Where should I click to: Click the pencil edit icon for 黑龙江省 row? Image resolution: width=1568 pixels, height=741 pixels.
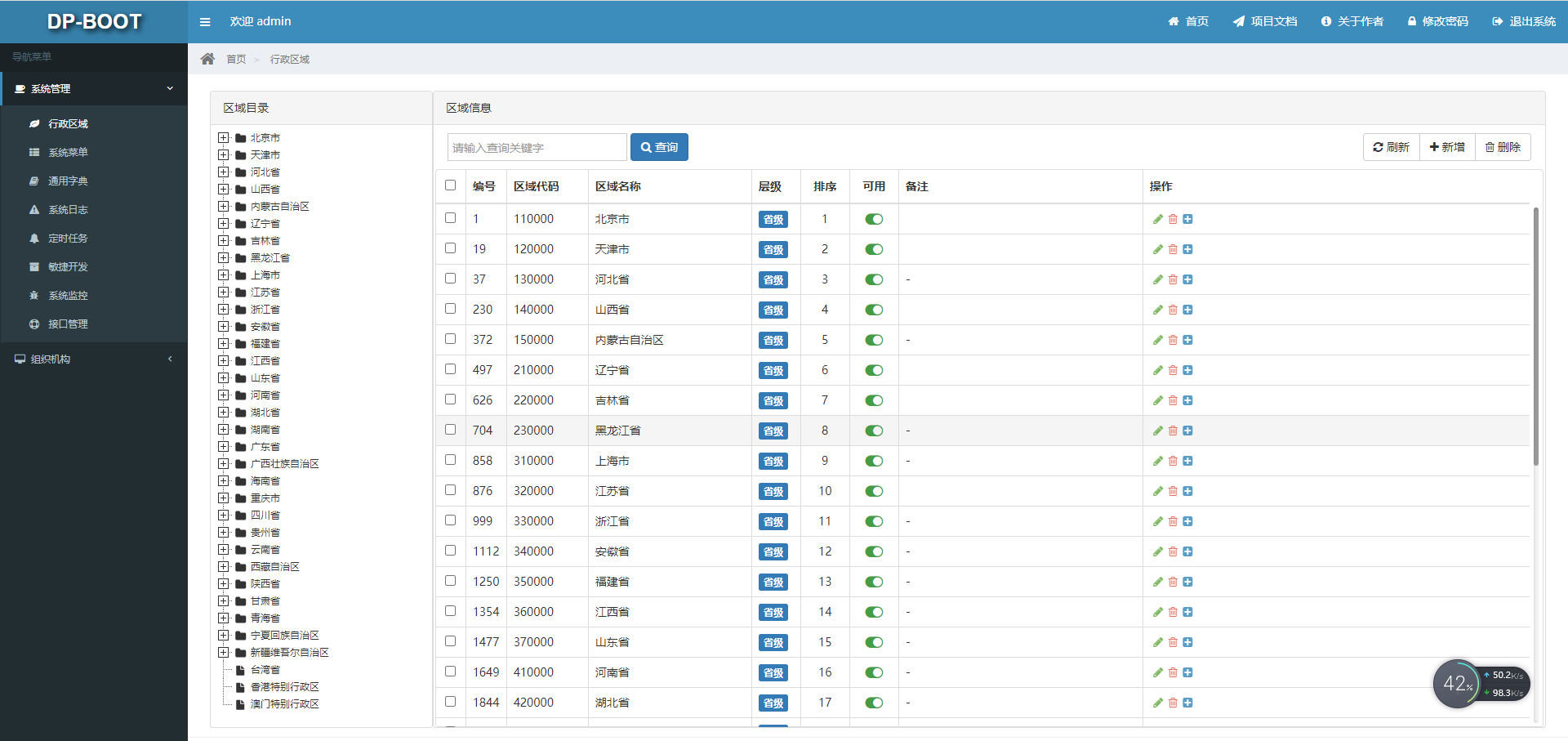click(1157, 431)
